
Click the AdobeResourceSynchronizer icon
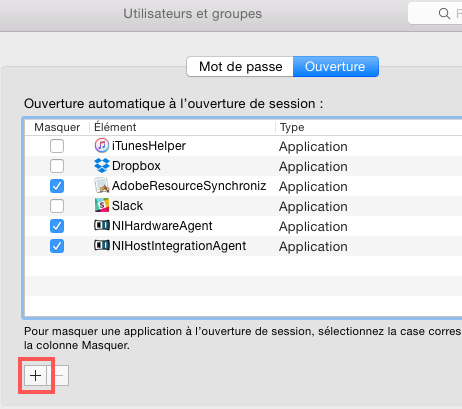tap(102, 186)
